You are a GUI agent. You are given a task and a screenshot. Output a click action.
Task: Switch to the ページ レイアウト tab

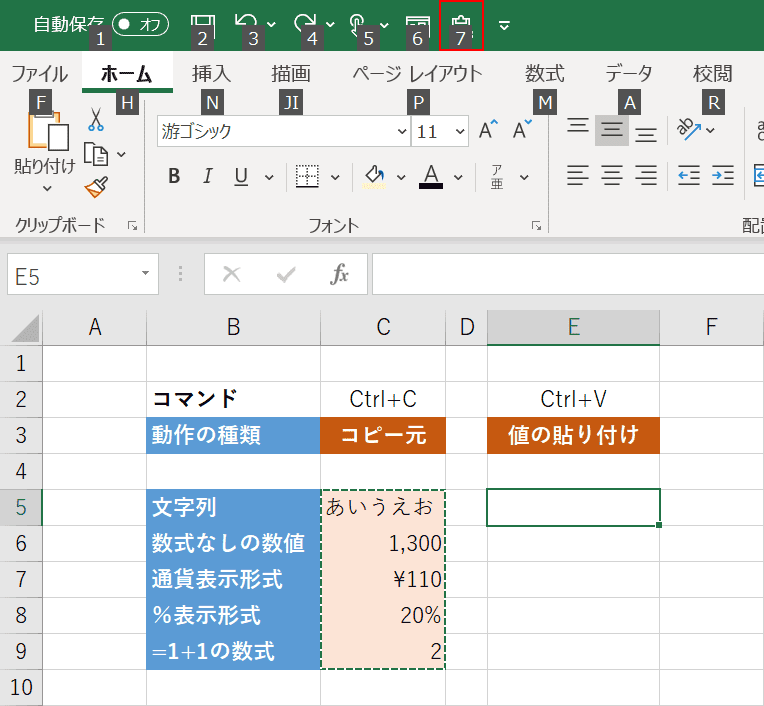[x=417, y=74]
